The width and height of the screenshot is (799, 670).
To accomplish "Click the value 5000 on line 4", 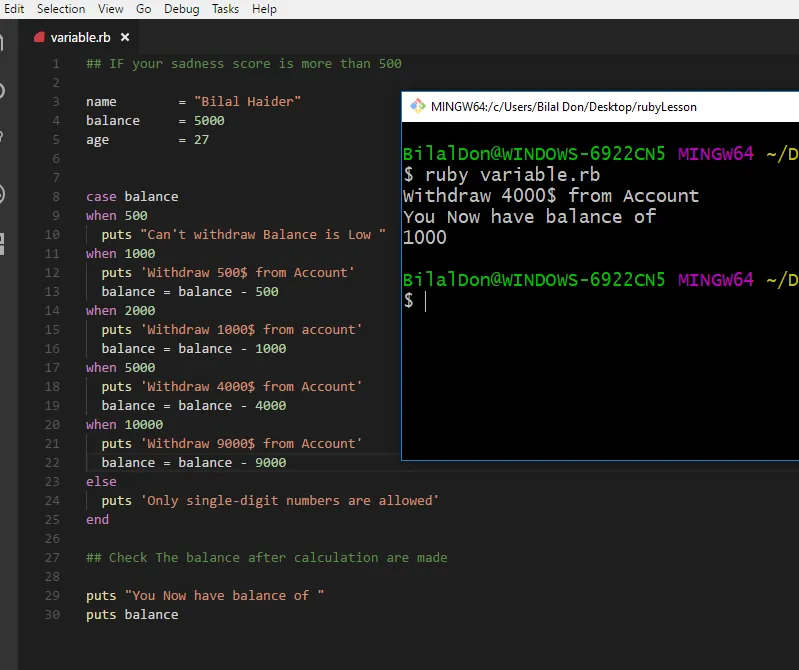I will (x=209, y=121).
